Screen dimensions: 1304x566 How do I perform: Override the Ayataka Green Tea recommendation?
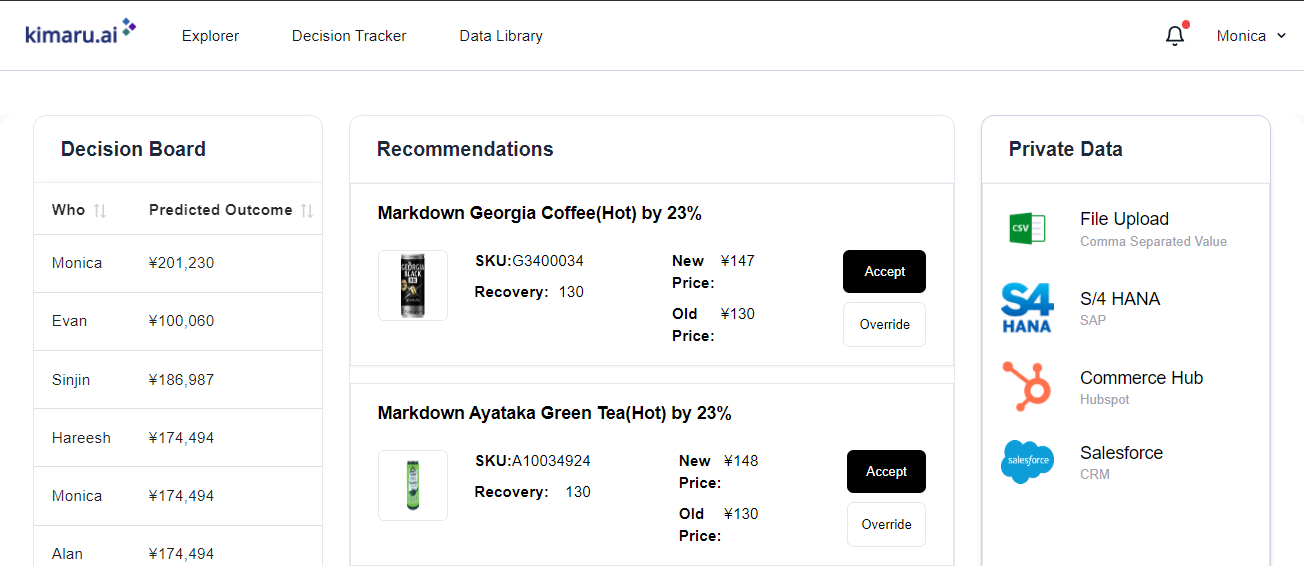[x=886, y=524]
